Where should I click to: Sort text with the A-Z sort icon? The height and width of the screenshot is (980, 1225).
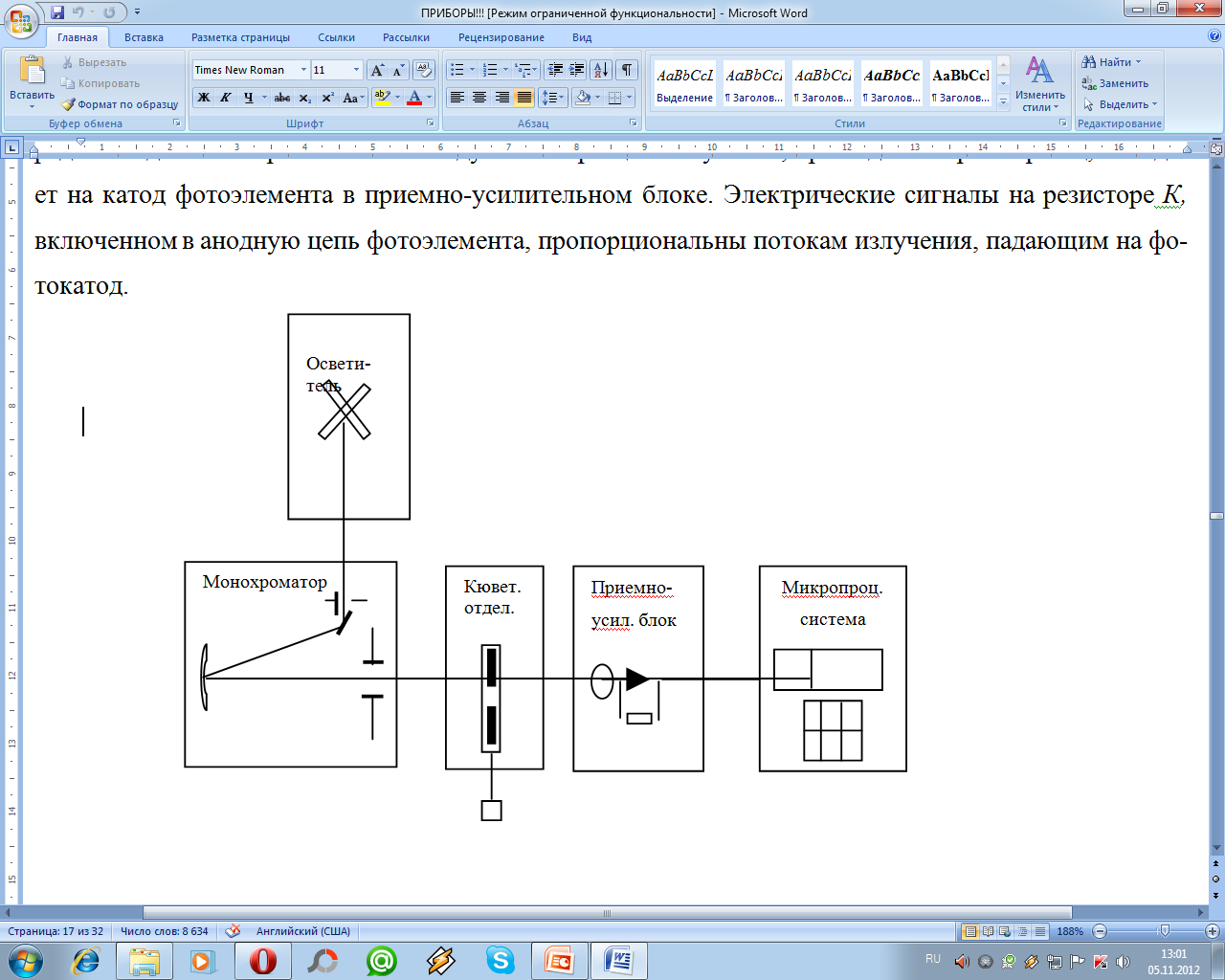[x=601, y=70]
